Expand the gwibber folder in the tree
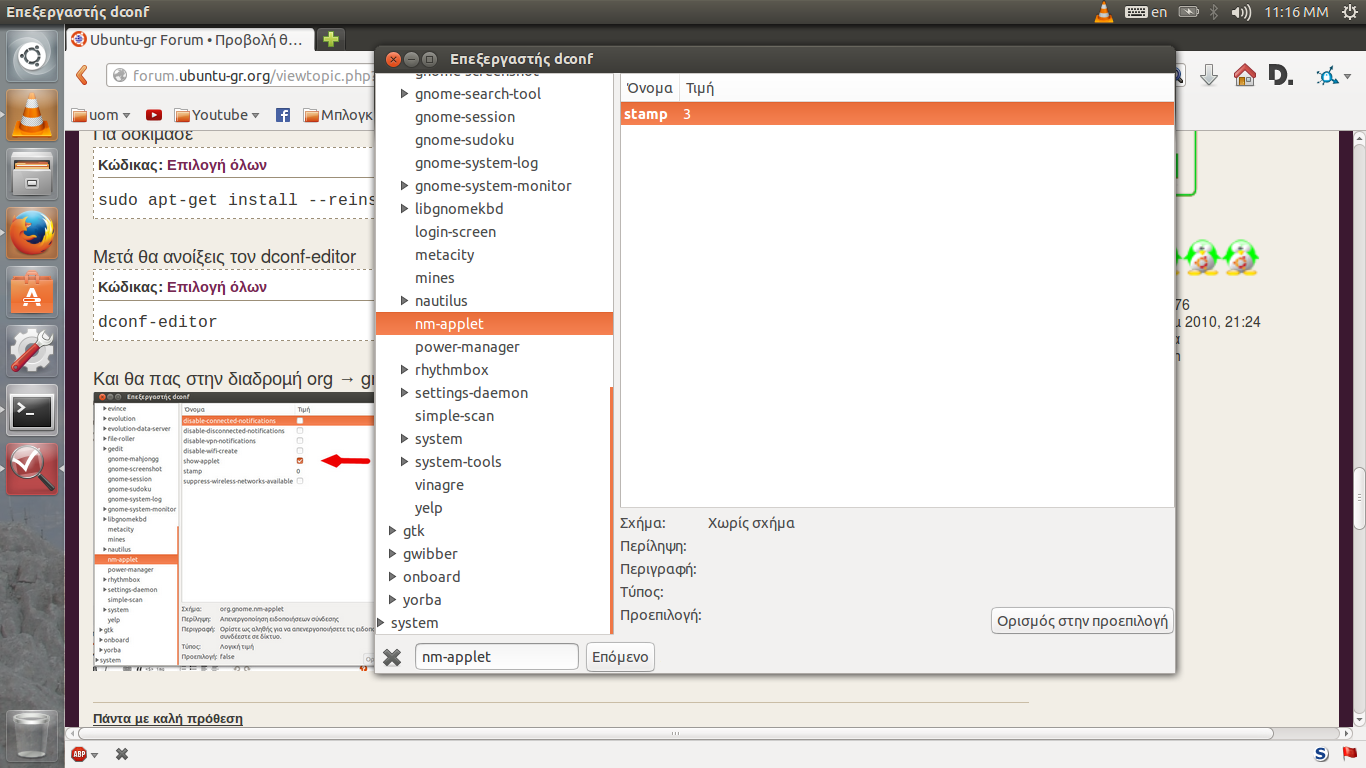The height and width of the screenshot is (768, 1366). coord(393,554)
